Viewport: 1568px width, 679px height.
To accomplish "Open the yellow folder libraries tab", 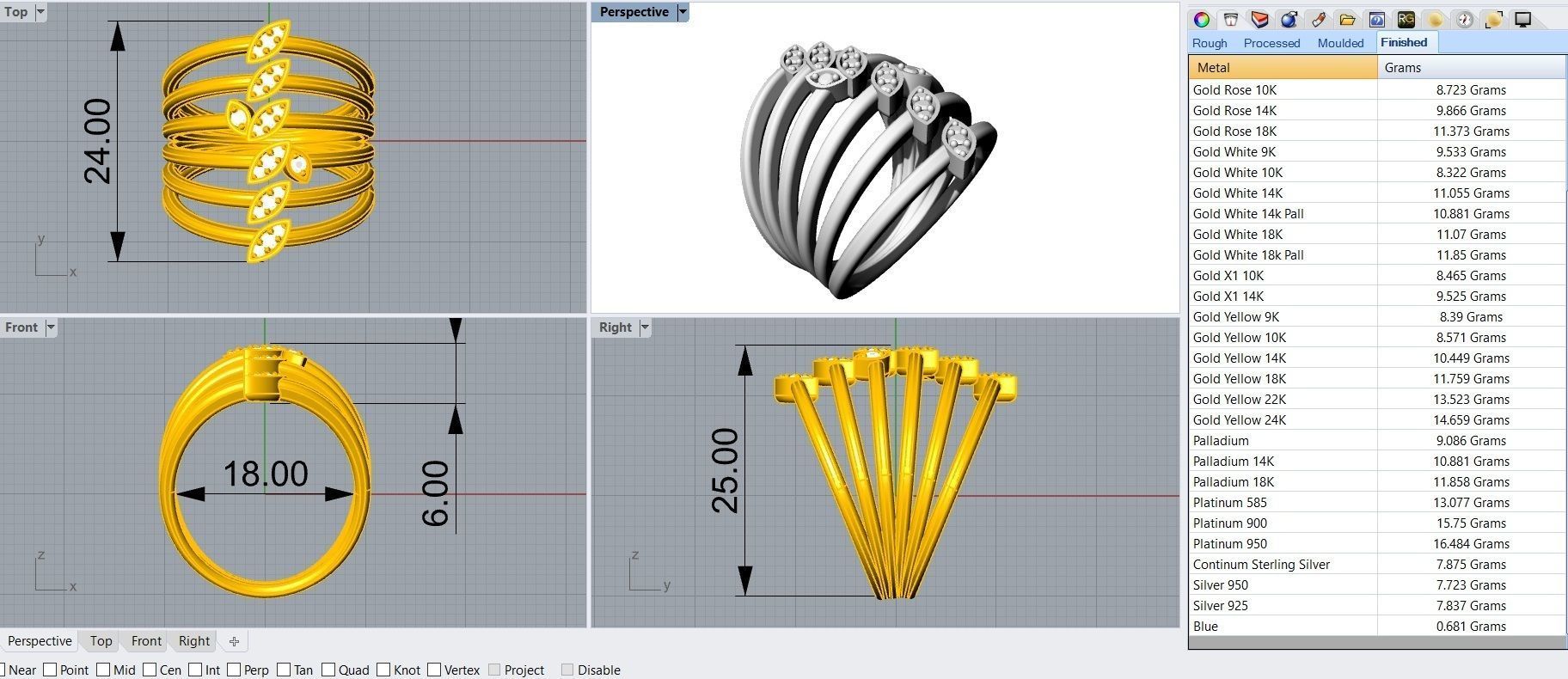I will pyautogui.click(x=1347, y=19).
